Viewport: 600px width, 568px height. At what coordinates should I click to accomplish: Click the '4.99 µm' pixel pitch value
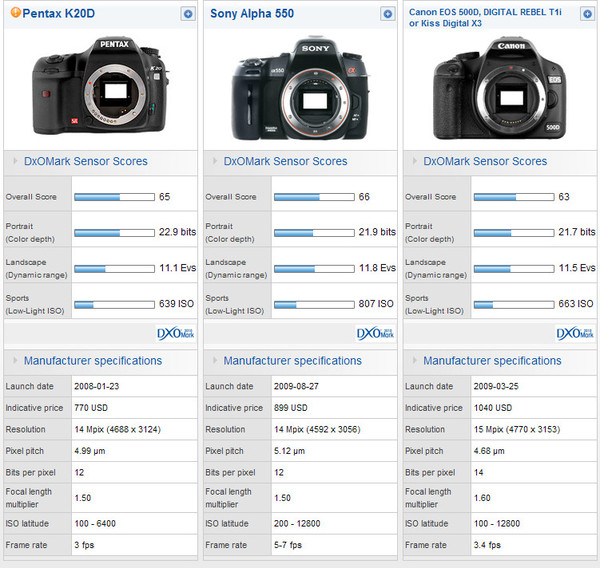pyautogui.click(x=90, y=451)
